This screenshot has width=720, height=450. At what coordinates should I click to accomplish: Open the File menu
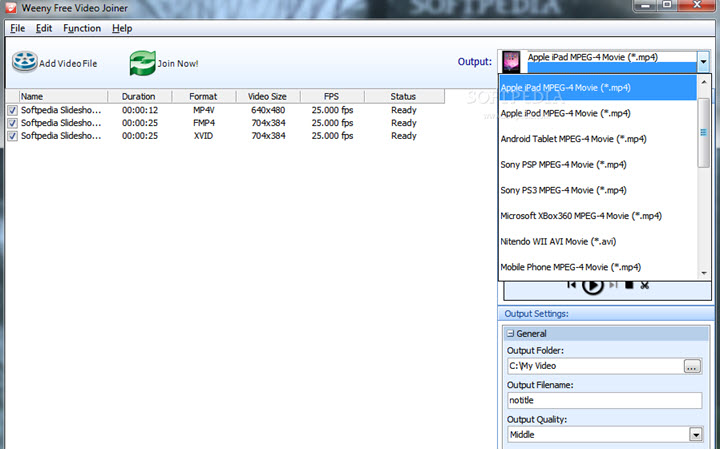pyautogui.click(x=17, y=28)
